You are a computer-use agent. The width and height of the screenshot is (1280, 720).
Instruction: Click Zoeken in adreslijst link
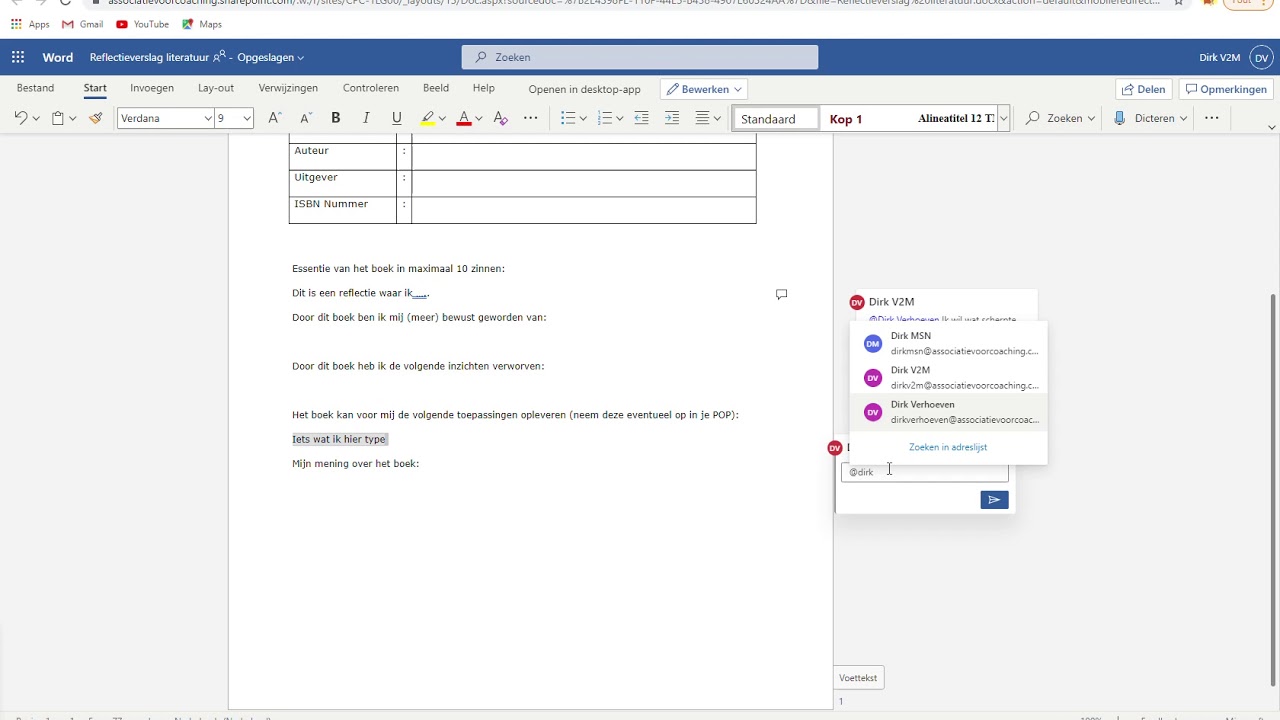[948, 447]
